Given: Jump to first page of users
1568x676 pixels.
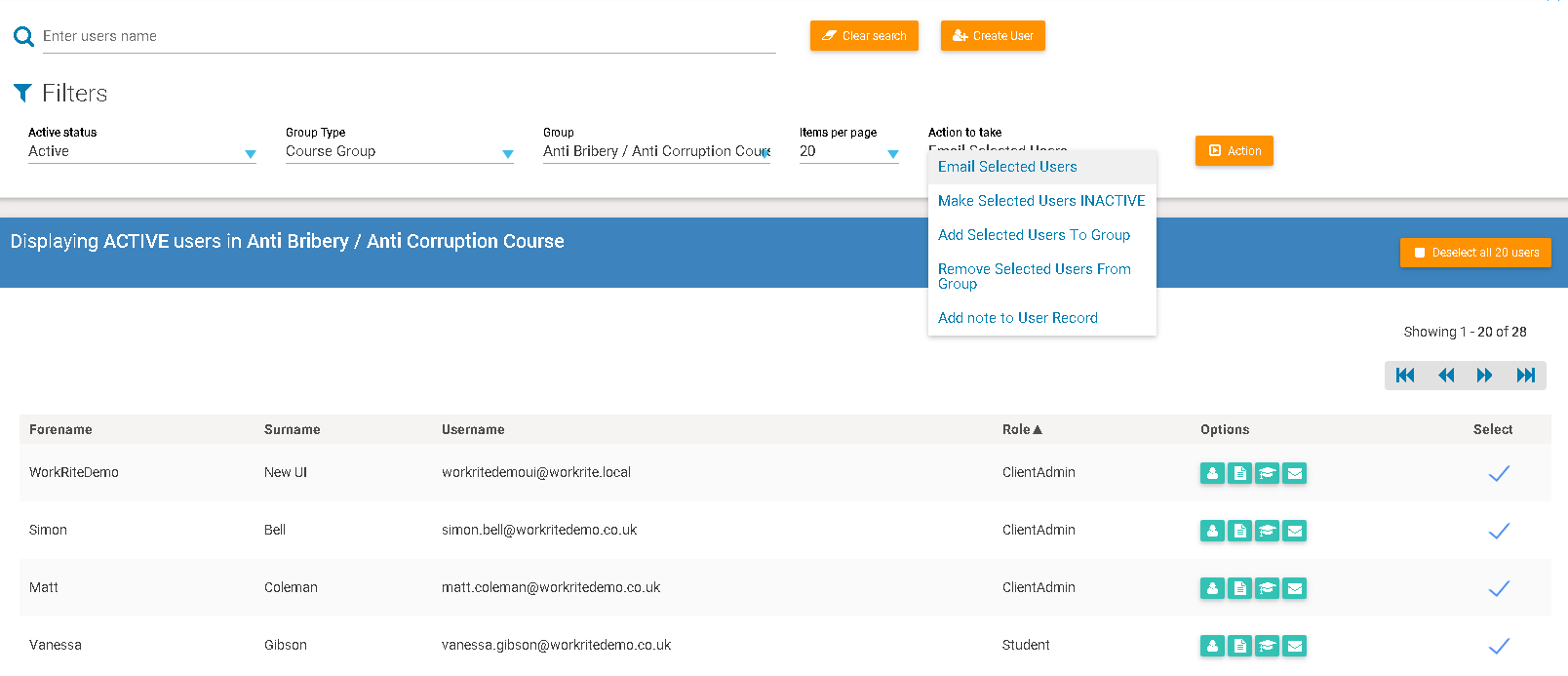Looking at the screenshot, I should tap(1405, 376).
